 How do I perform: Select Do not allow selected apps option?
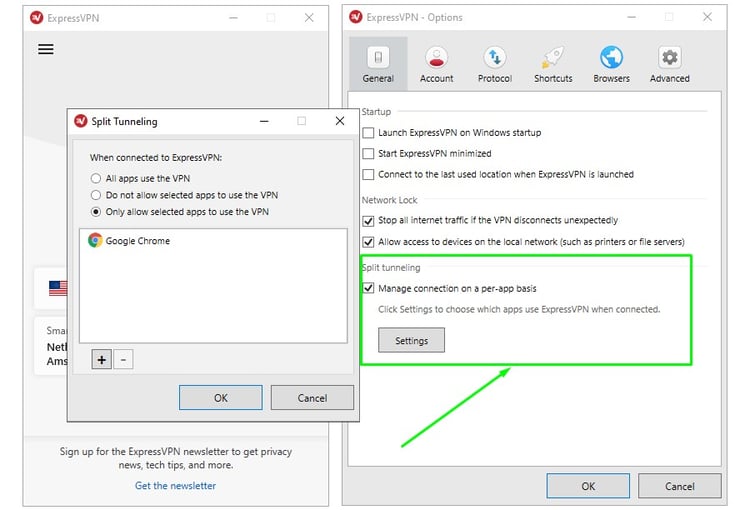pyautogui.click(x=96, y=195)
